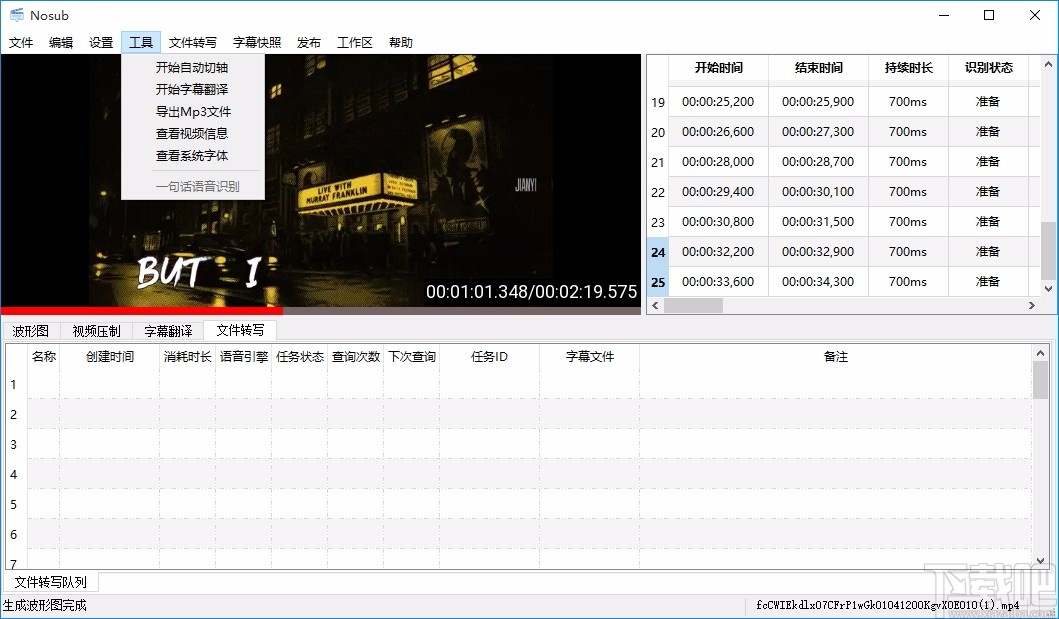Click start time 00:00:26,600

718,132
